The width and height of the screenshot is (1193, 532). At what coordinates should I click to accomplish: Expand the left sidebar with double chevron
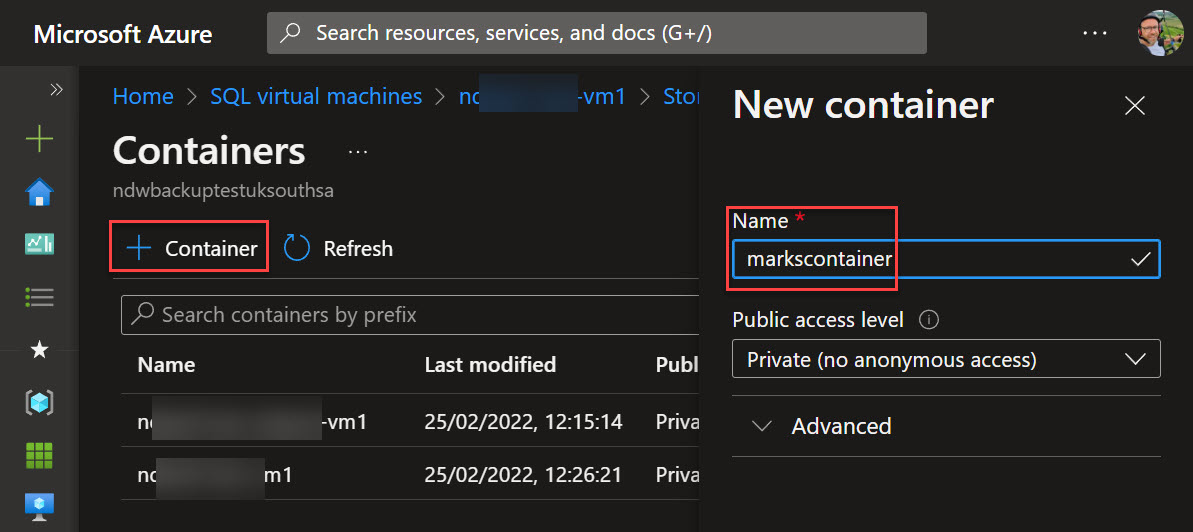click(56, 90)
